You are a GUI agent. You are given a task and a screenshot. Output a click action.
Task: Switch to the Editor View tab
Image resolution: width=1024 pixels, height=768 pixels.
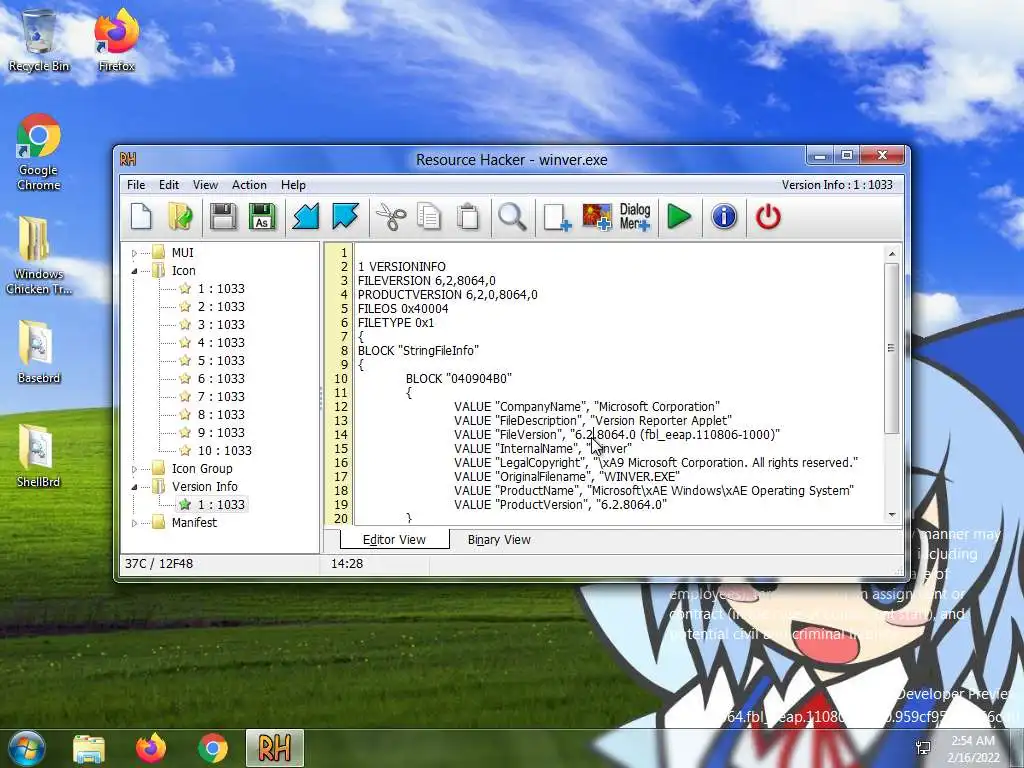[x=394, y=539]
